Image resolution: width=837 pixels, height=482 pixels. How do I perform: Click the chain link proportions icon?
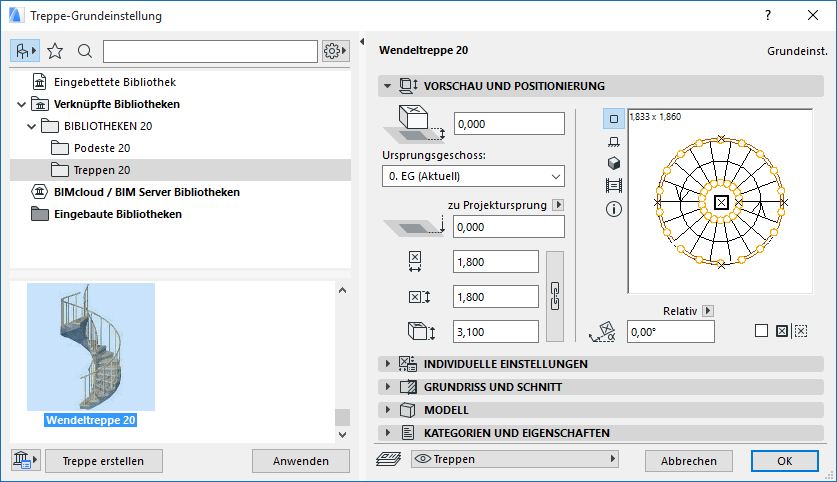pos(557,296)
